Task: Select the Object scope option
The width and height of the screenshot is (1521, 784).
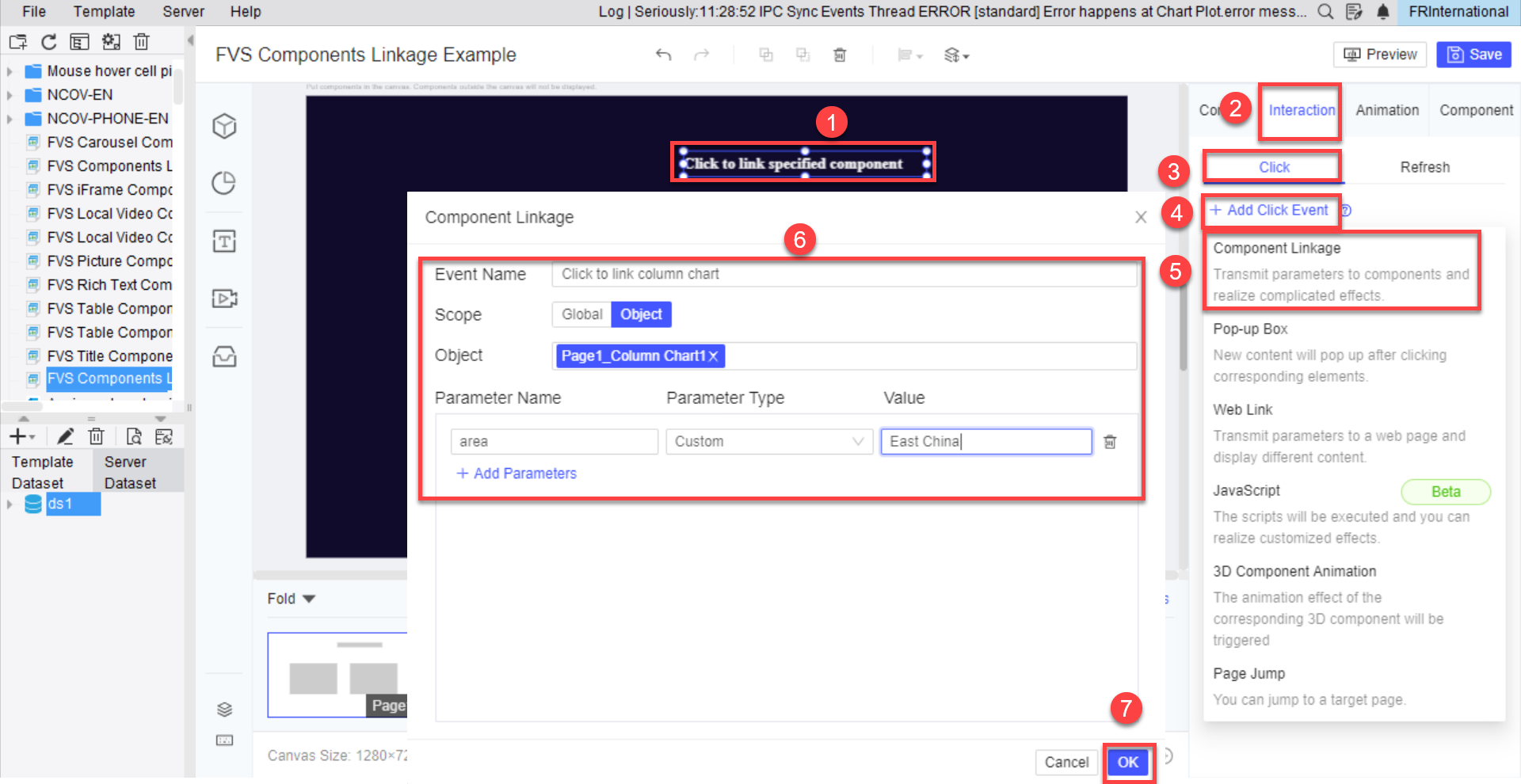Action: pos(641,314)
